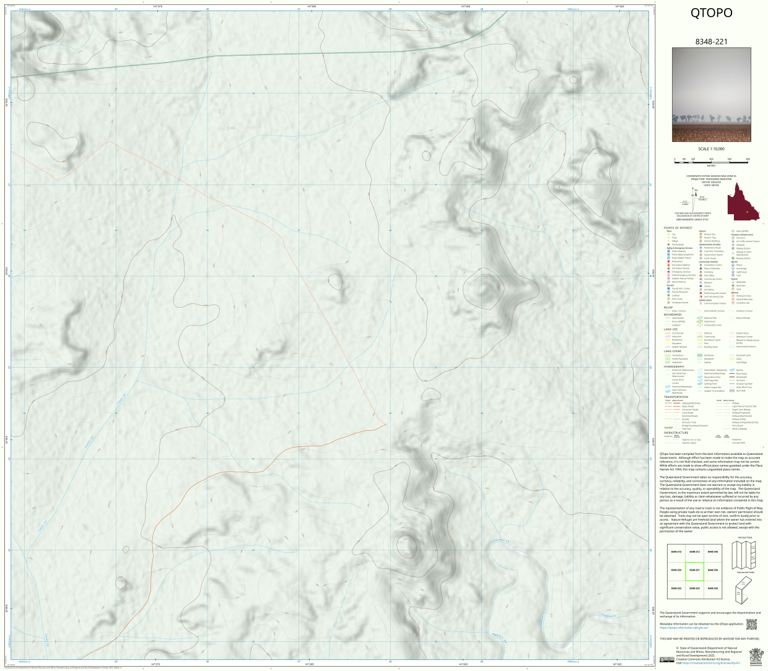Click the metres scale bar
Image resolution: width=768 pixels, height=671 pixels.
pyautogui.click(x=711, y=160)
